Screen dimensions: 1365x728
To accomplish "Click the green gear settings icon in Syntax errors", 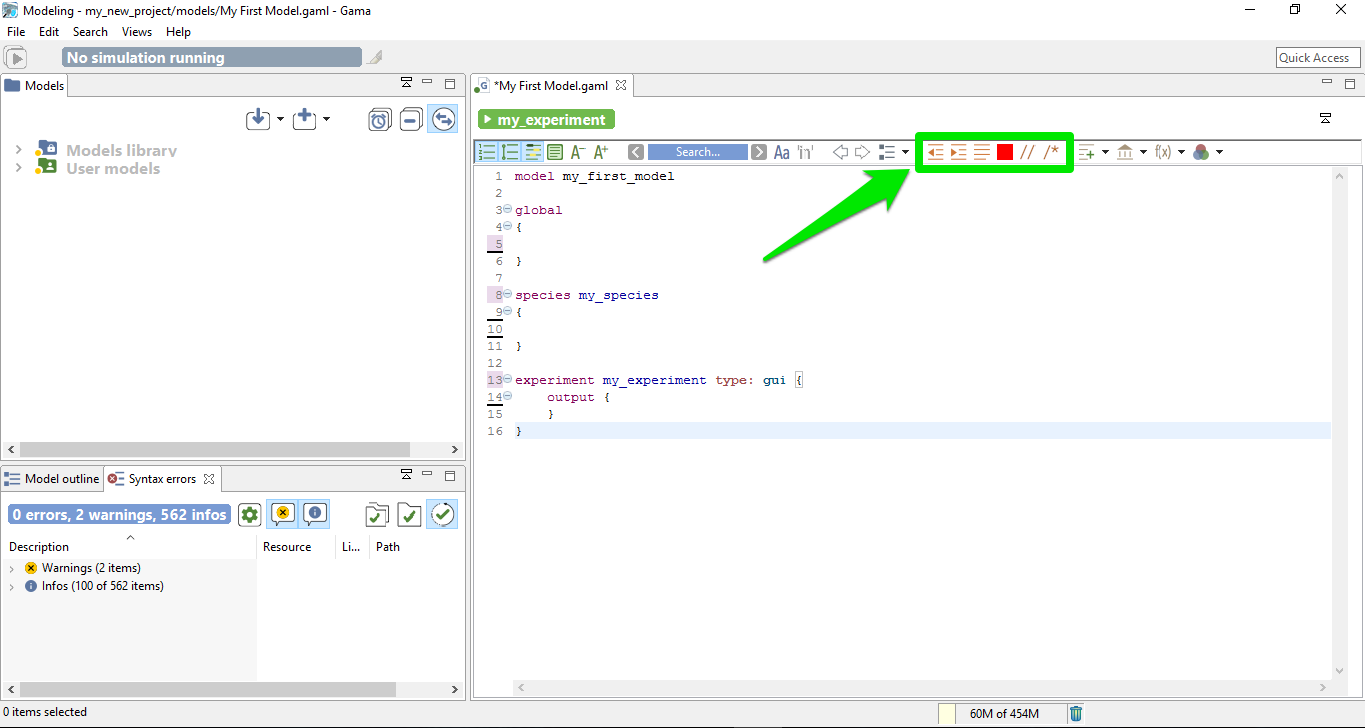I will tap(249, 515).
